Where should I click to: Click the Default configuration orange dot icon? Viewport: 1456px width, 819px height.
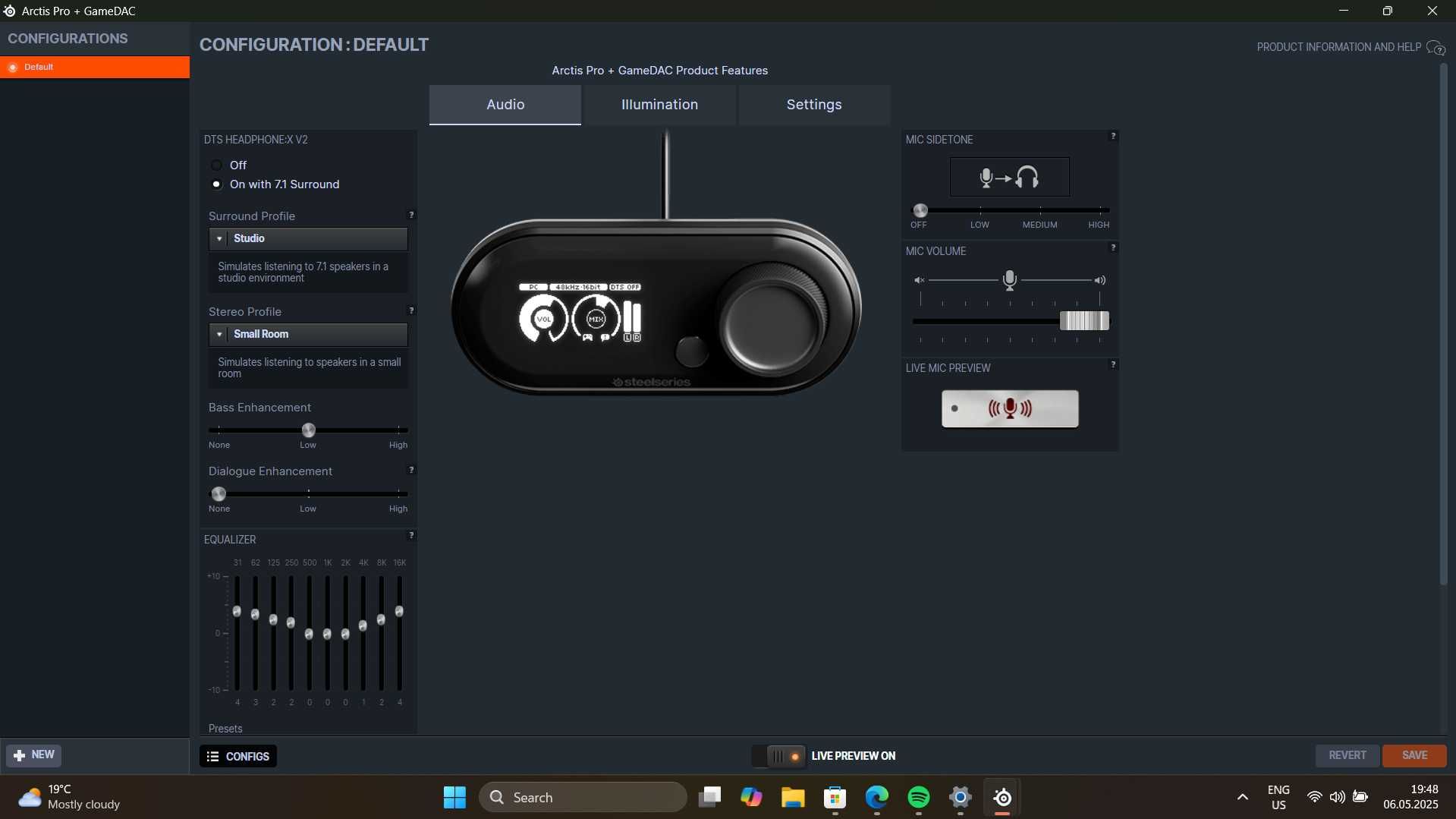point(13,68)
